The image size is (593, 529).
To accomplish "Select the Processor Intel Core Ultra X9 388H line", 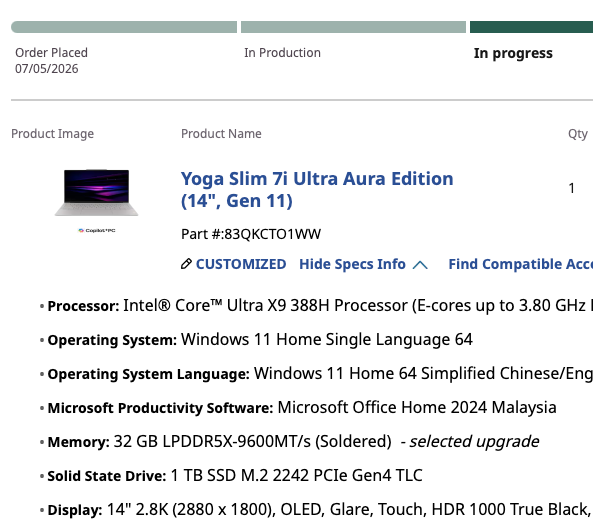I will click(316, 306).
